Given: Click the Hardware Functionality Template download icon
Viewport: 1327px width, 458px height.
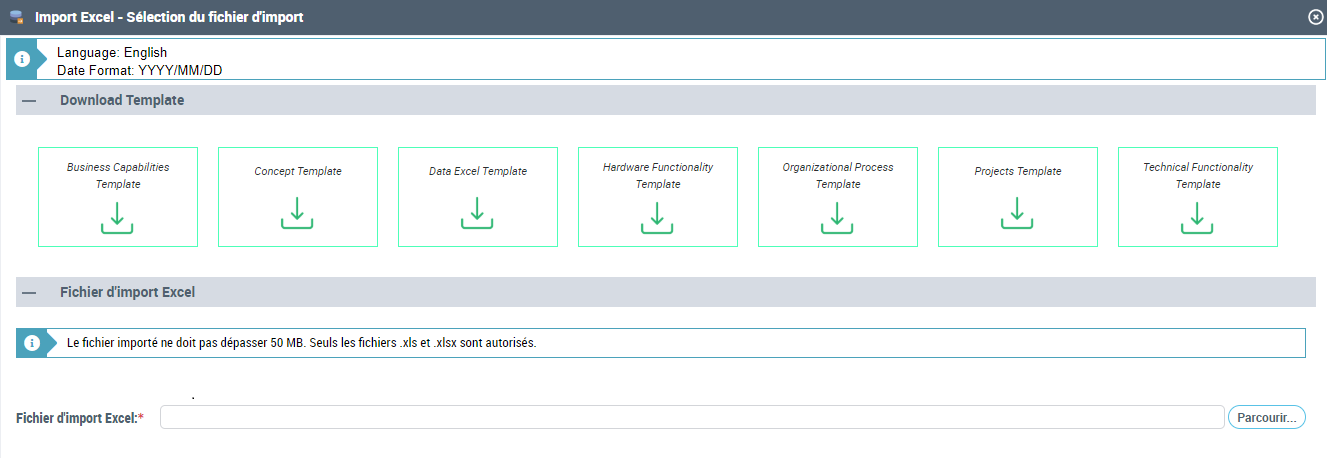Looking at the screenshot, I should tap(657, 218).
